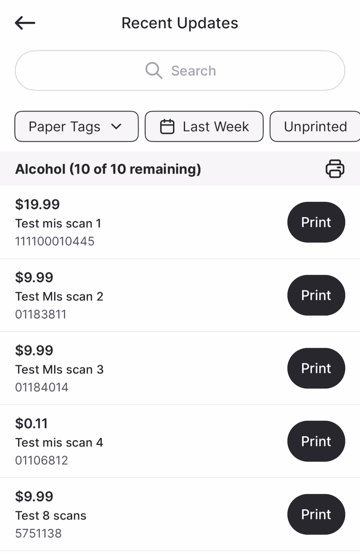The image size is (360, 554).
Task: Print all Alcohol tags with printer icon
Action: (335, 169)
